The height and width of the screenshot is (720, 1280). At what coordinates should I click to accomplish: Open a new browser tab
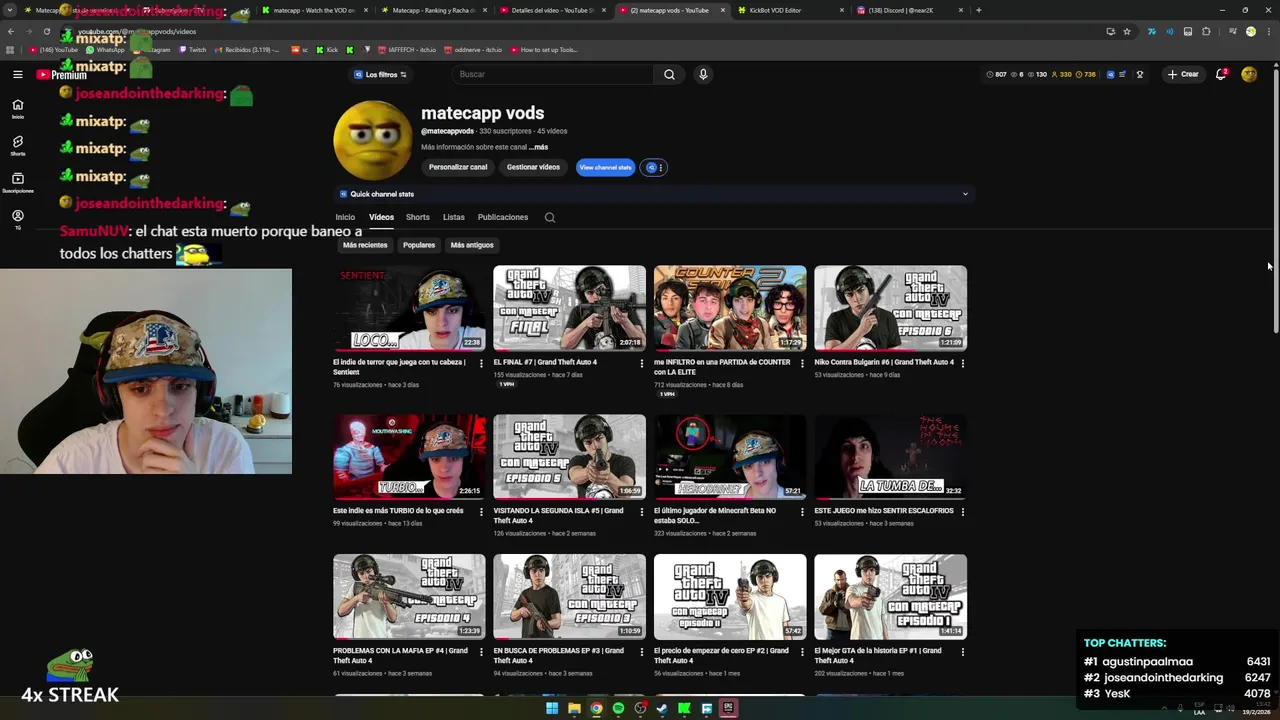978,10
